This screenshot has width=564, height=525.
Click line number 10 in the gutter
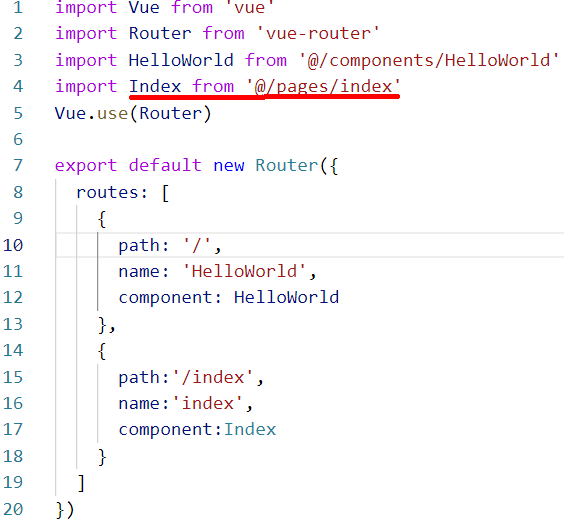point(13,245)
